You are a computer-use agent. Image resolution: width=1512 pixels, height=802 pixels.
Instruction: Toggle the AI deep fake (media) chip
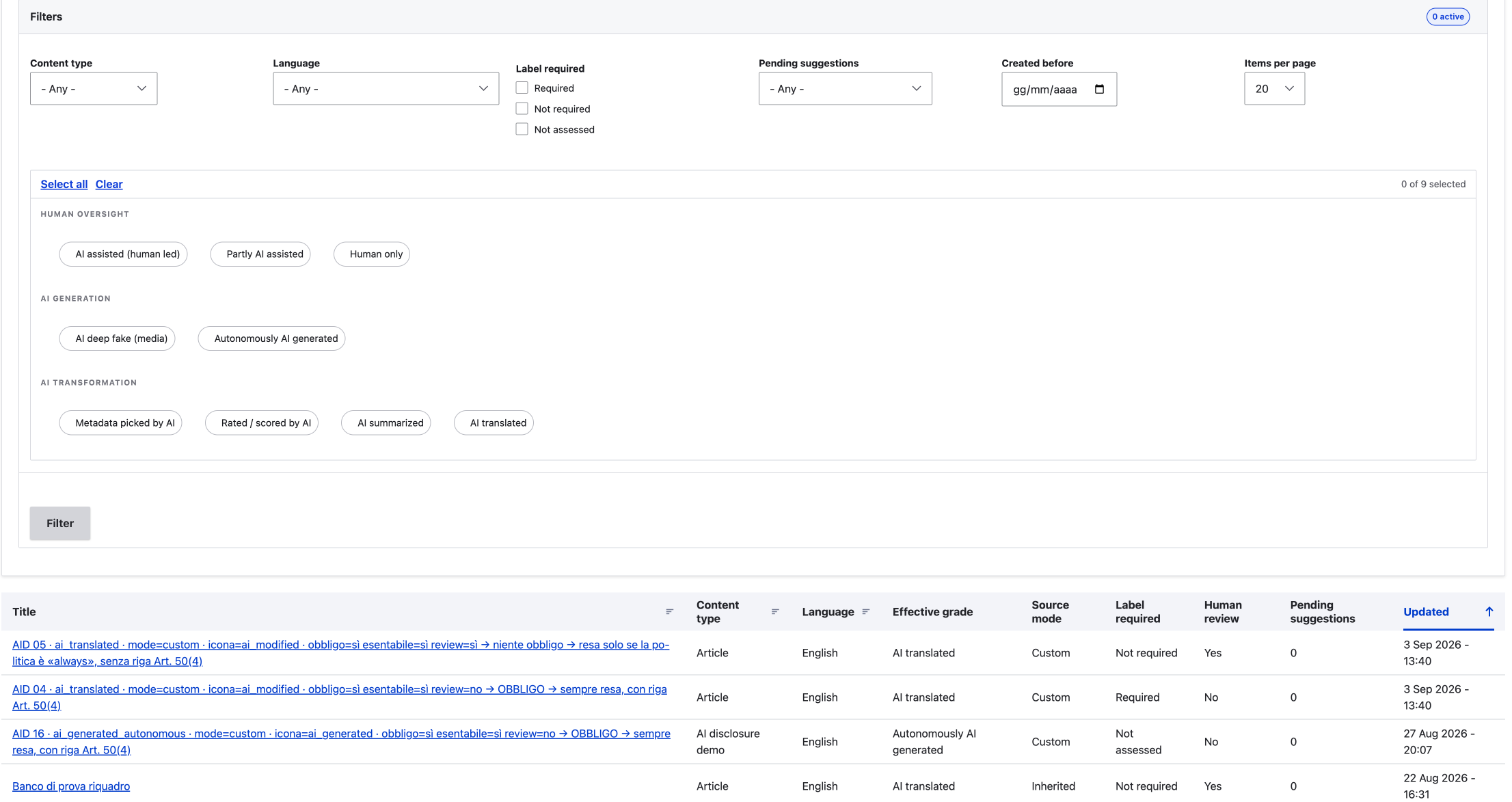(x=117, y=338)
